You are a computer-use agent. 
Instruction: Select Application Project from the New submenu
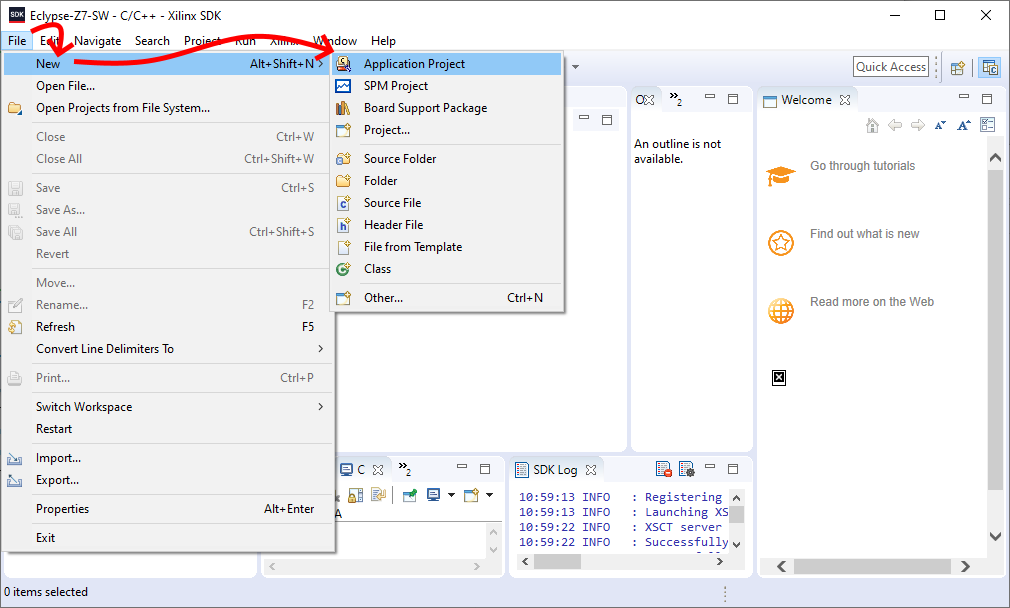point(447,64)
